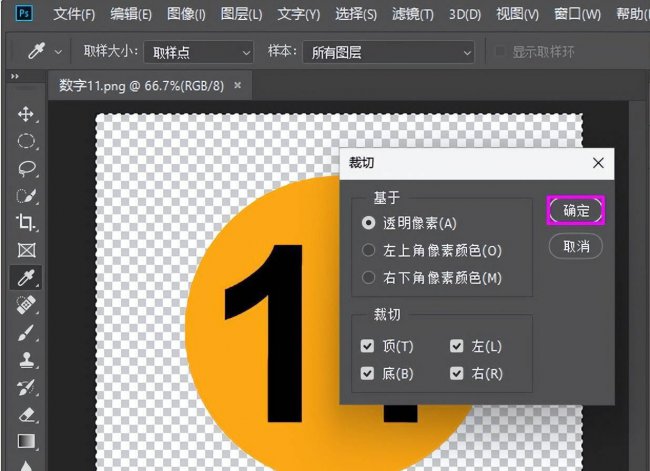Close the 裁切 dialog

[598, 163]
